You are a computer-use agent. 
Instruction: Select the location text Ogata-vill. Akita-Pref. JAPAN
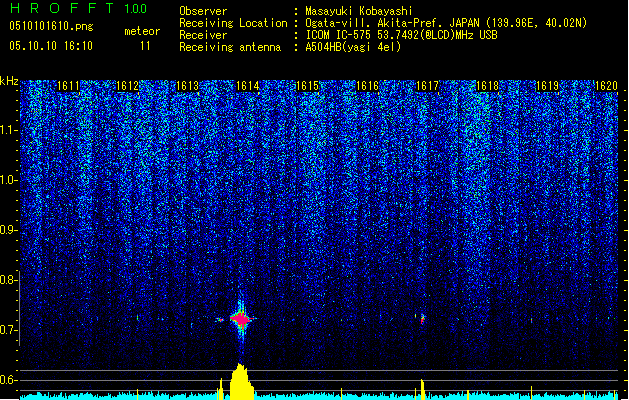(392, 23)
